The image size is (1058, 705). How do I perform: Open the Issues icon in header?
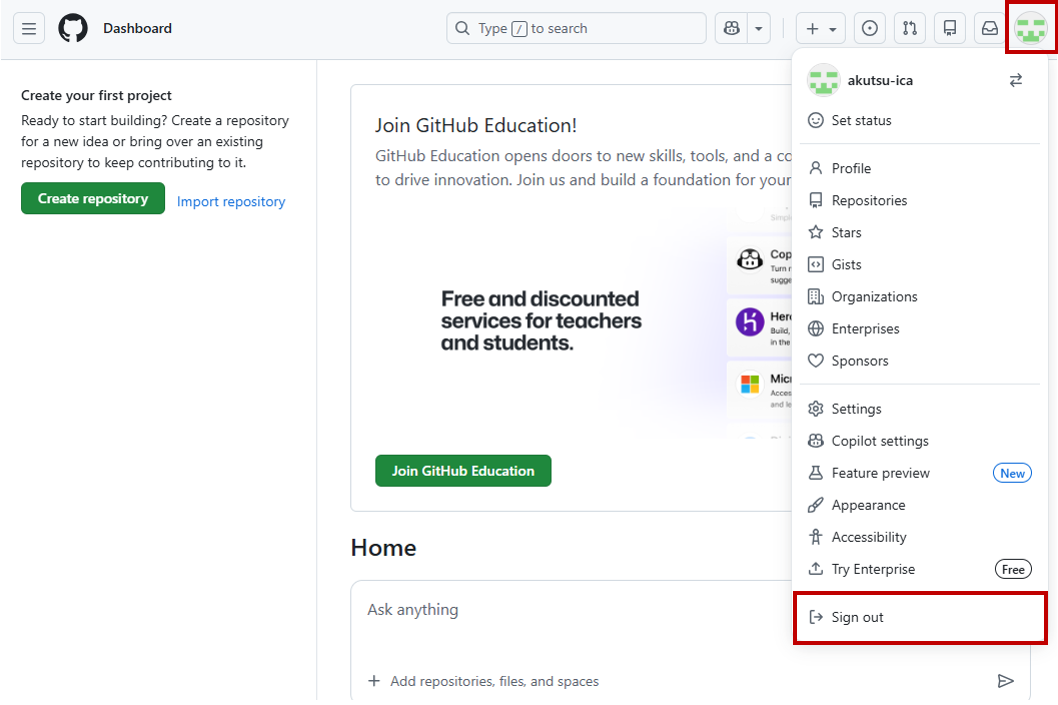click(870, 29)
